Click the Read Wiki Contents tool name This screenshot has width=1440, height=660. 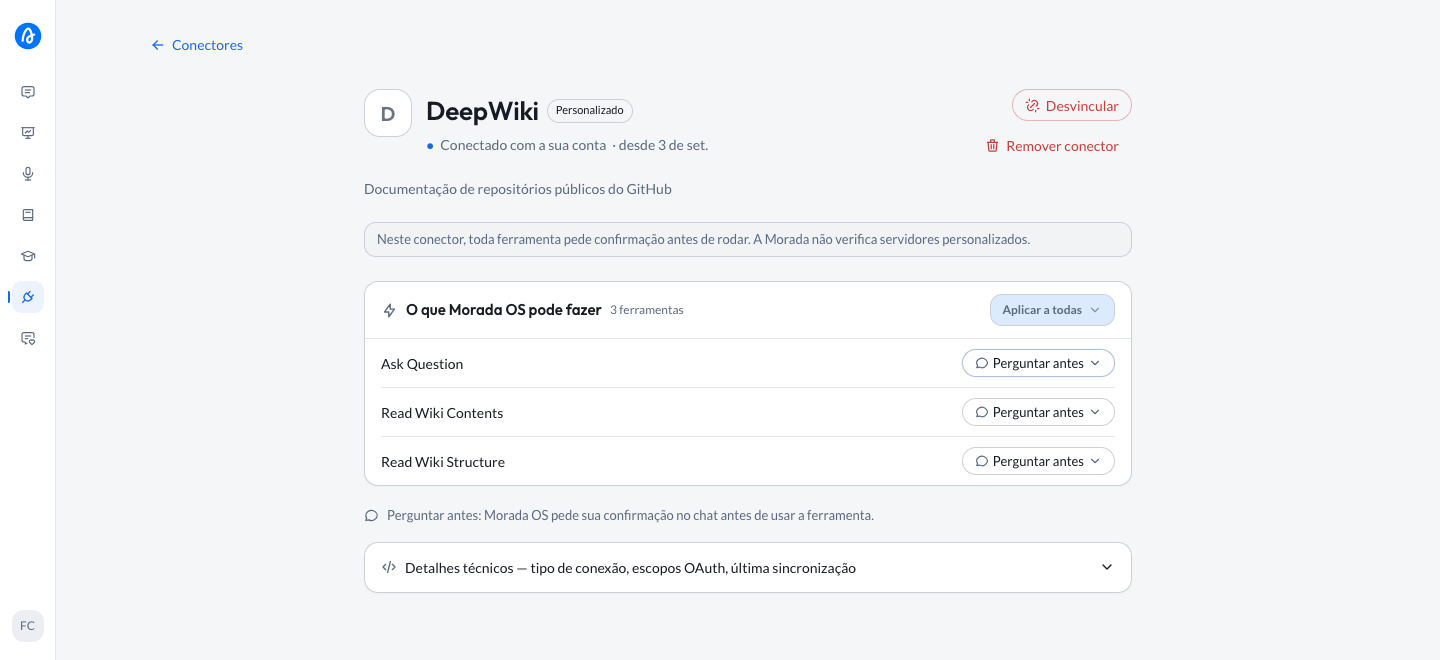pos(442,413)
